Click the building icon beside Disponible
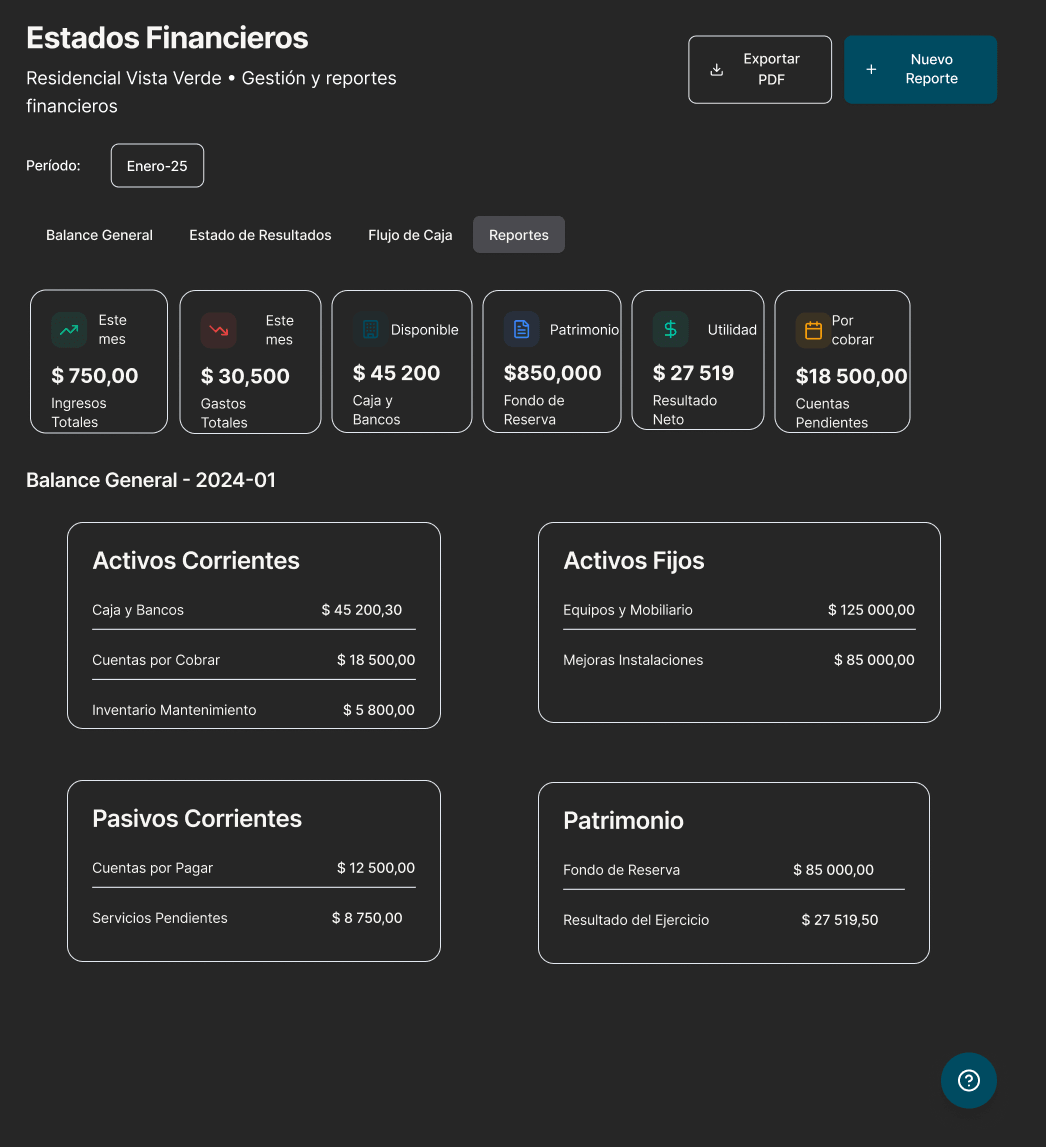The width and height of the screenshot is (1046, 1147). click(370, 329)
